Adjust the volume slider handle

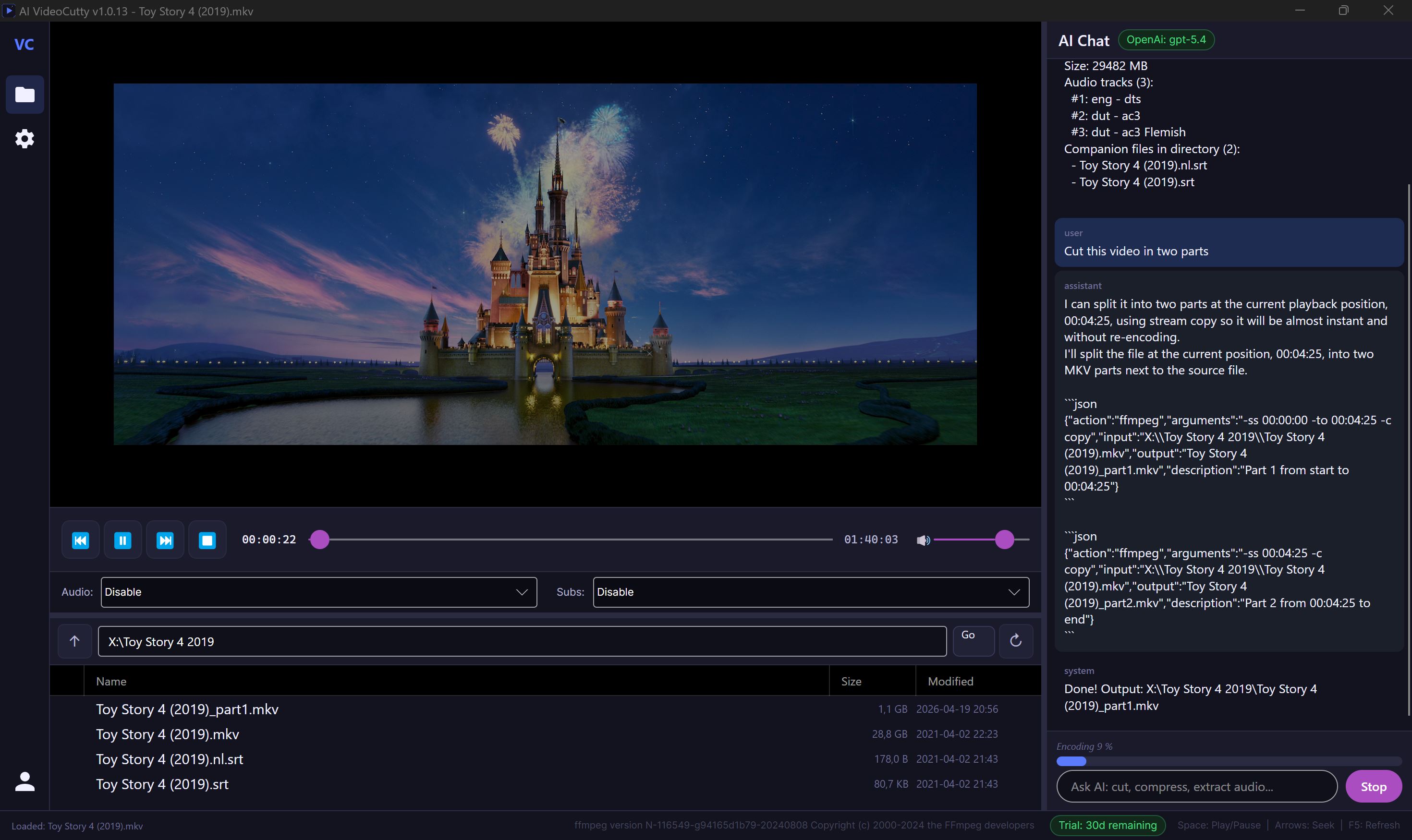point(1004,540)
